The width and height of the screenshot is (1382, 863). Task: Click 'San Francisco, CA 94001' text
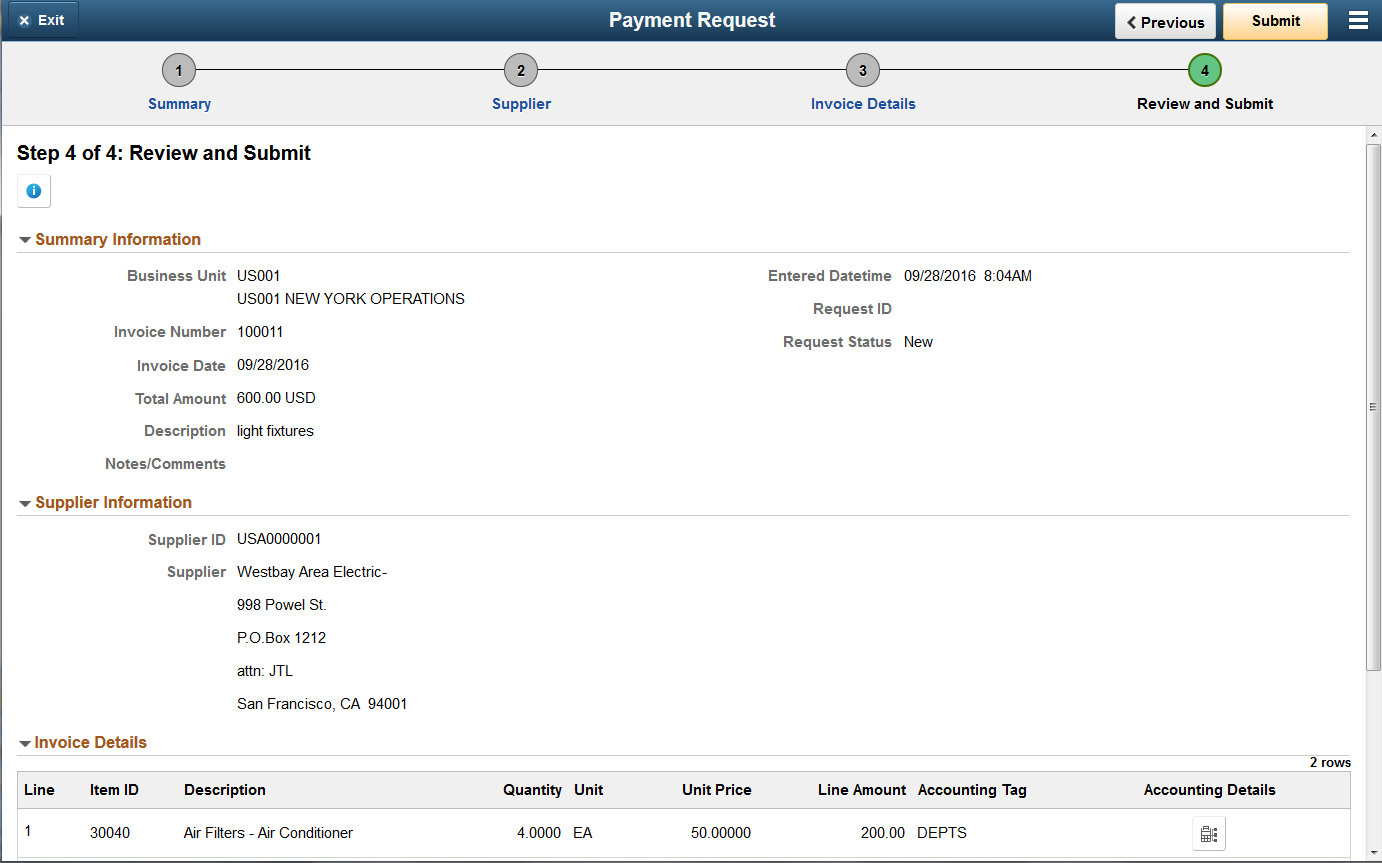322,704
